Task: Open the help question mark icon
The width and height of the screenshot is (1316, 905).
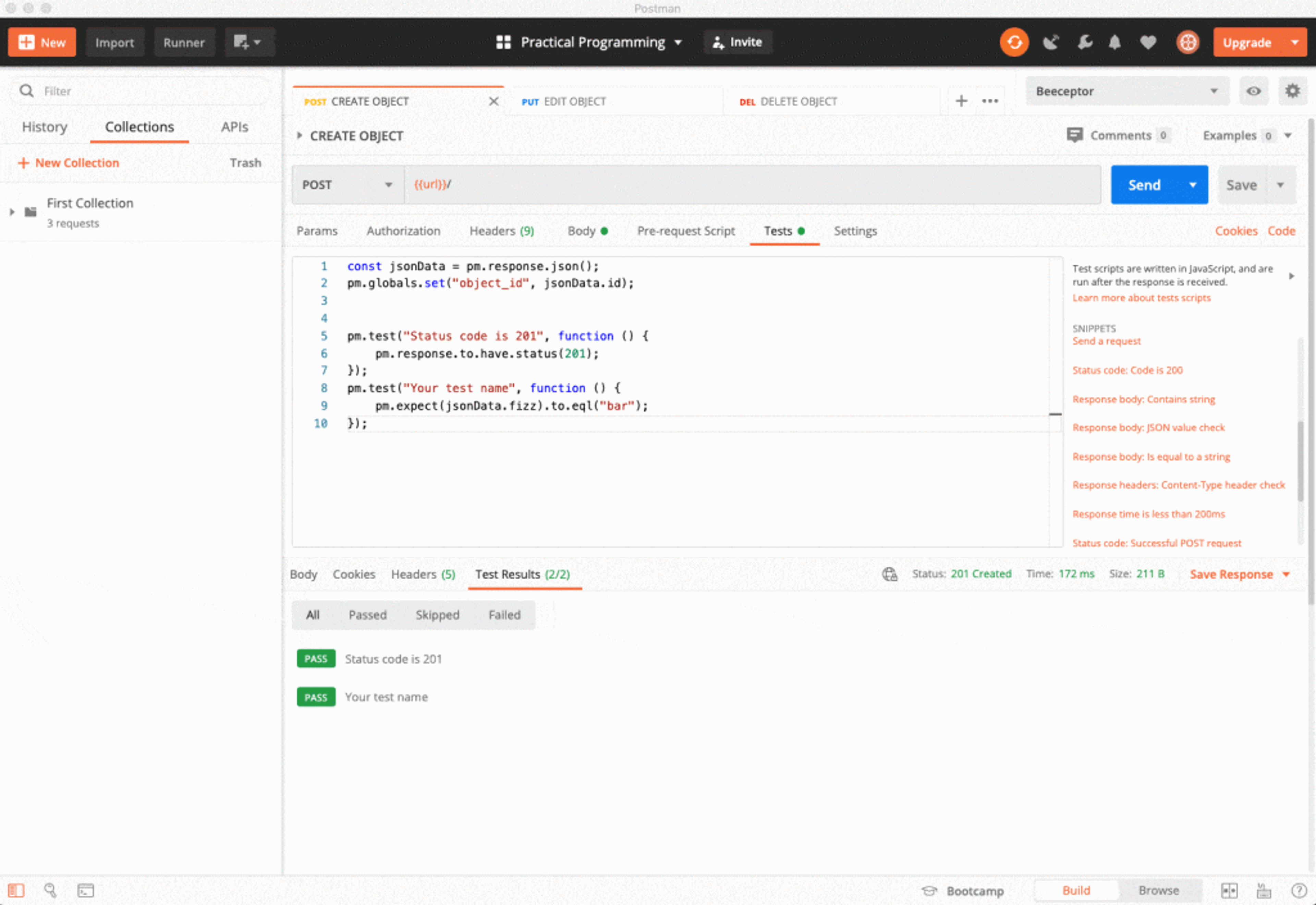Action: tap(1299, 890)
